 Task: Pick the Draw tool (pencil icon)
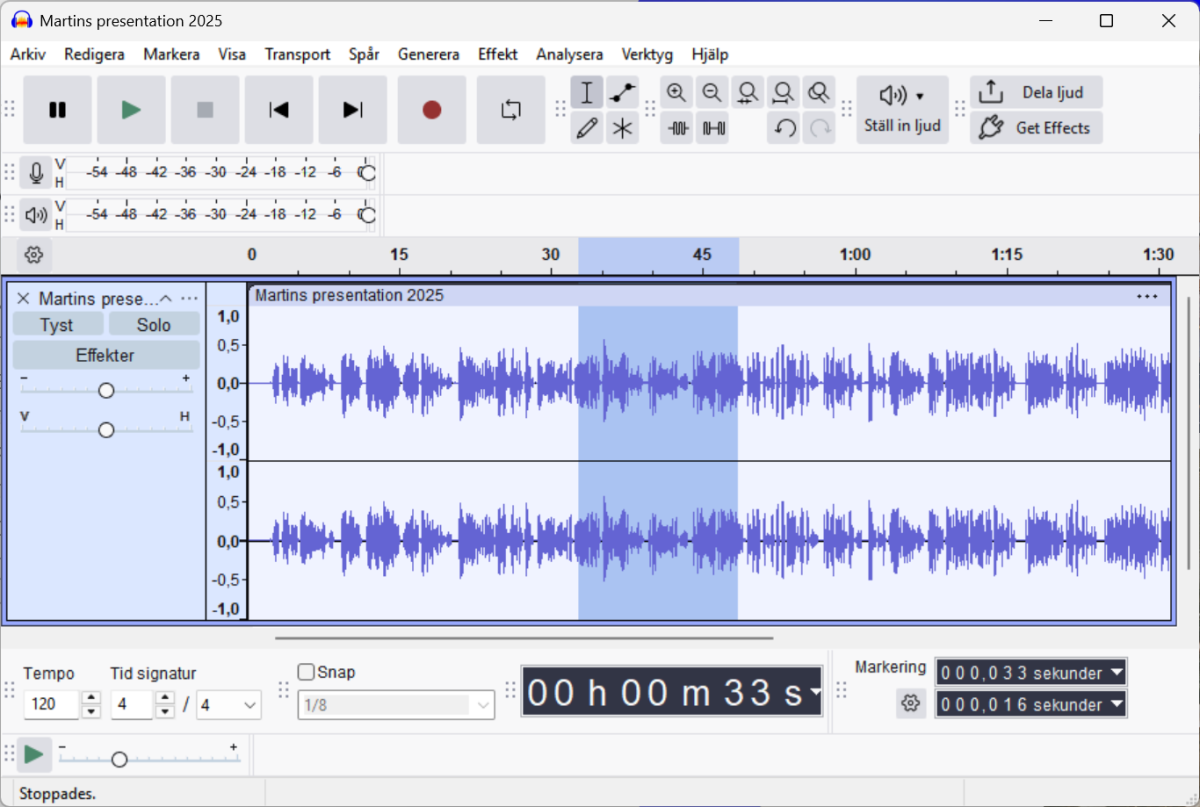(x=587, y=128)
